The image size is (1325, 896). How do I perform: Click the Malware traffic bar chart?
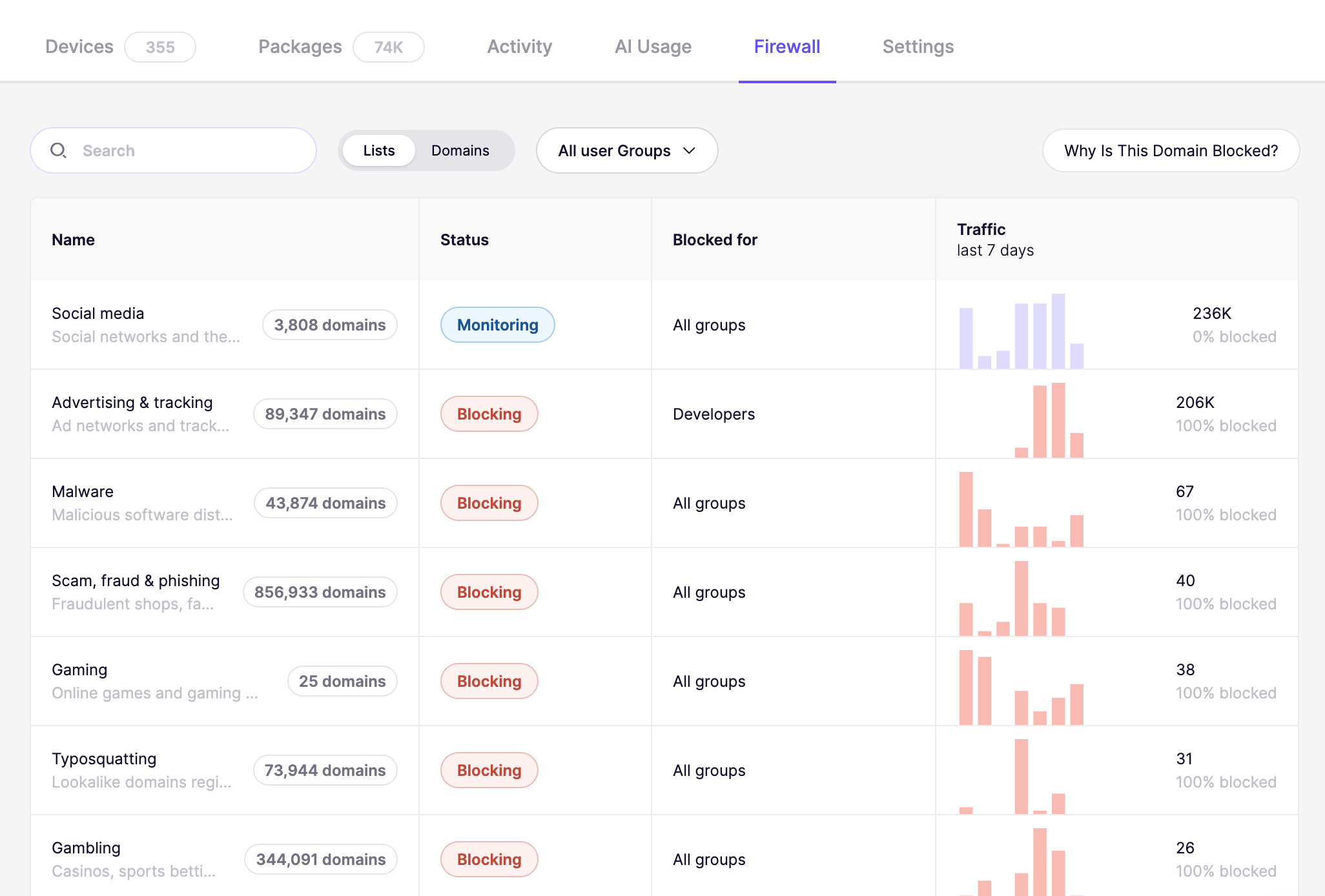[x=1022, y=509]
